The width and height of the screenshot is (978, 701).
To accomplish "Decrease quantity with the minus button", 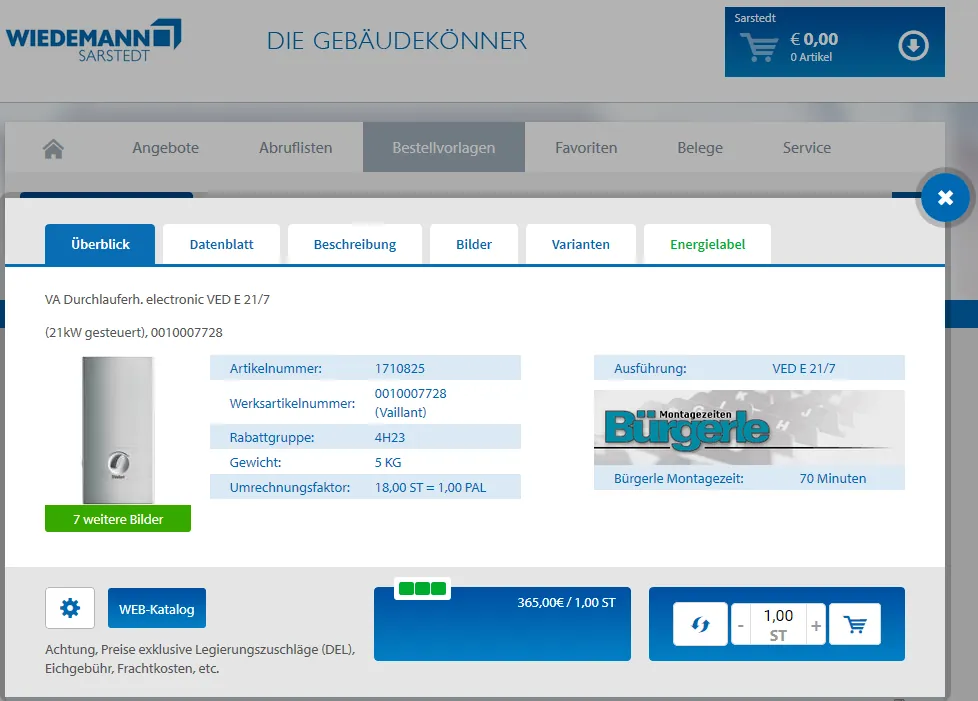I will [741, 625].
